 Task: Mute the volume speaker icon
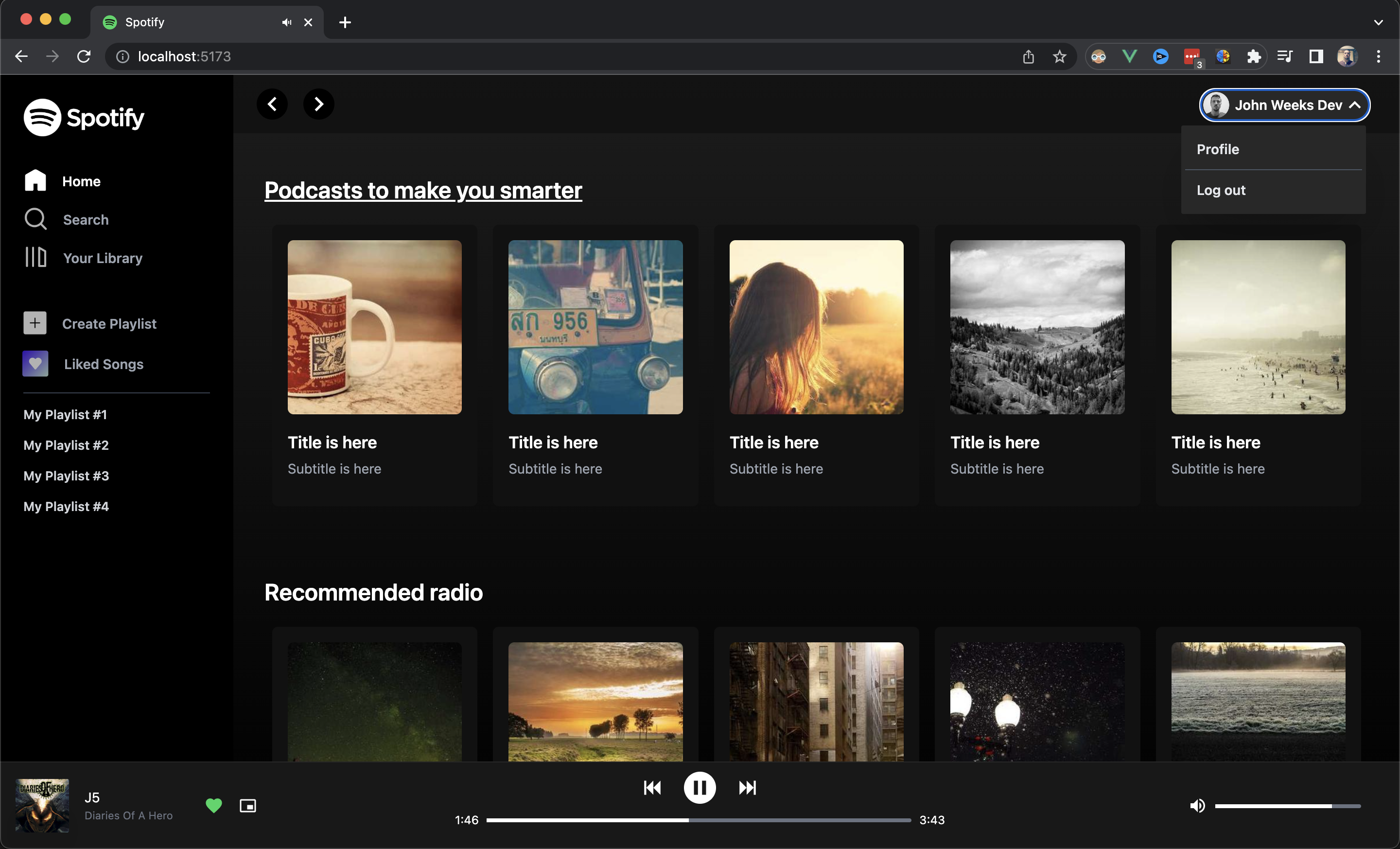click(x=1197, y=806)
